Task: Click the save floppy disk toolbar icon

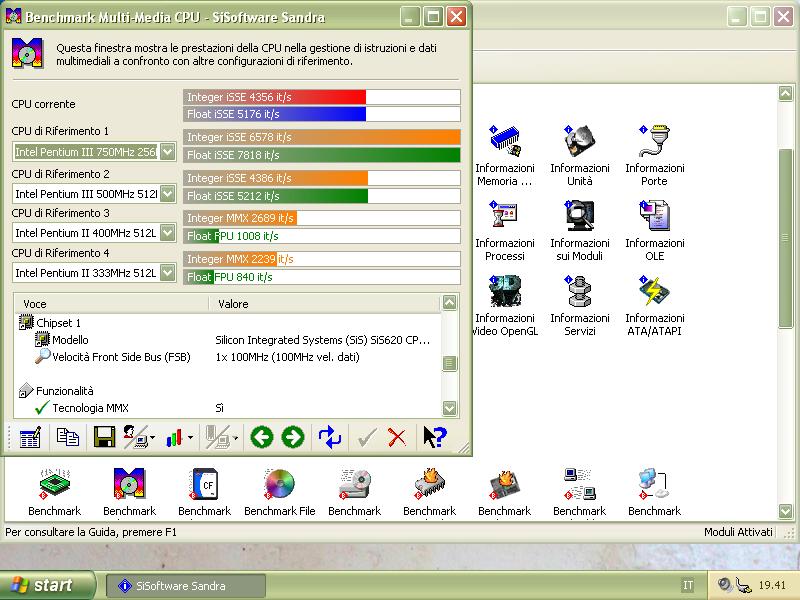Action: tap(104, 437)
